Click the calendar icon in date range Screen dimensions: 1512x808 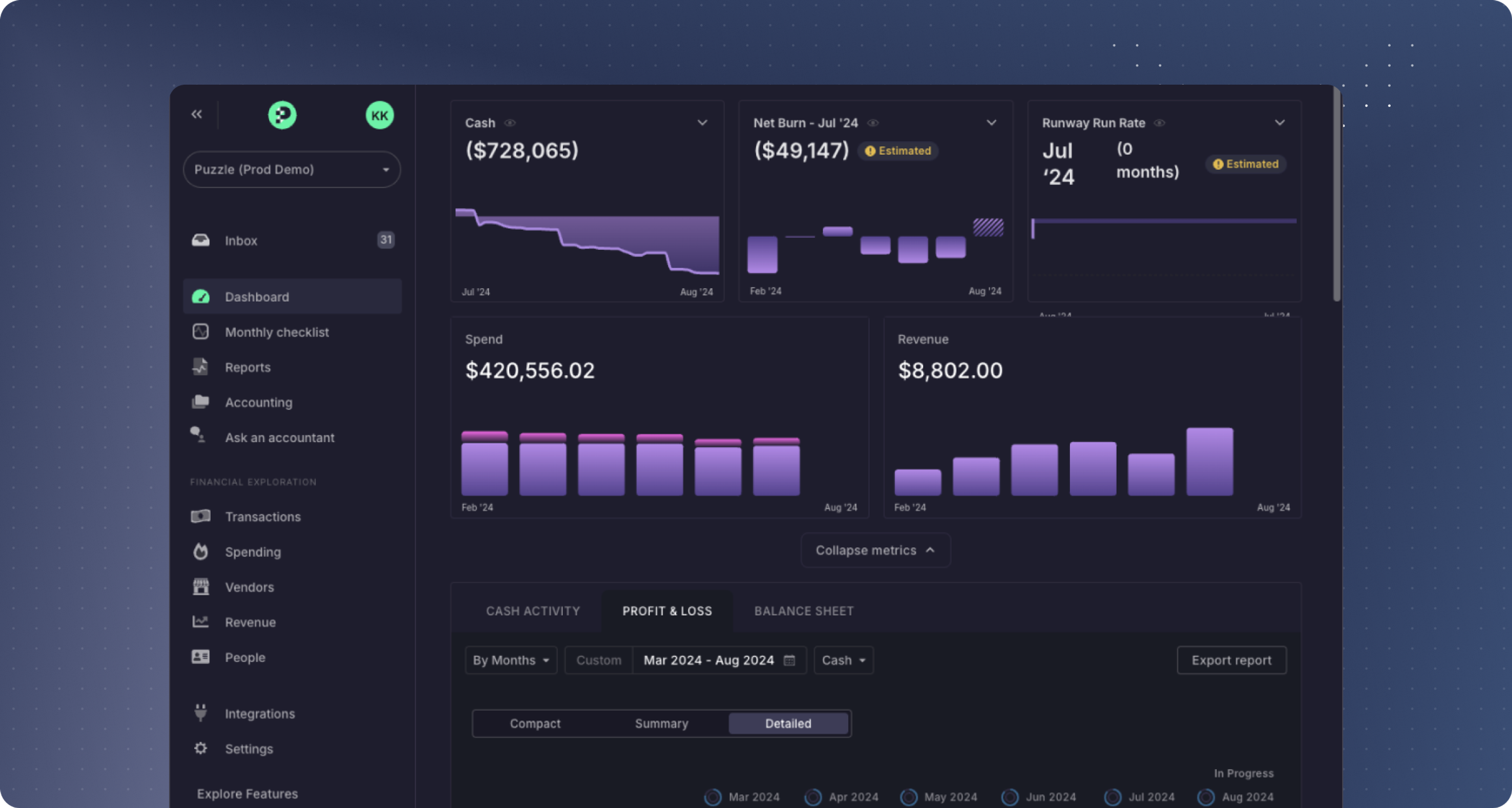click(789, 660)
